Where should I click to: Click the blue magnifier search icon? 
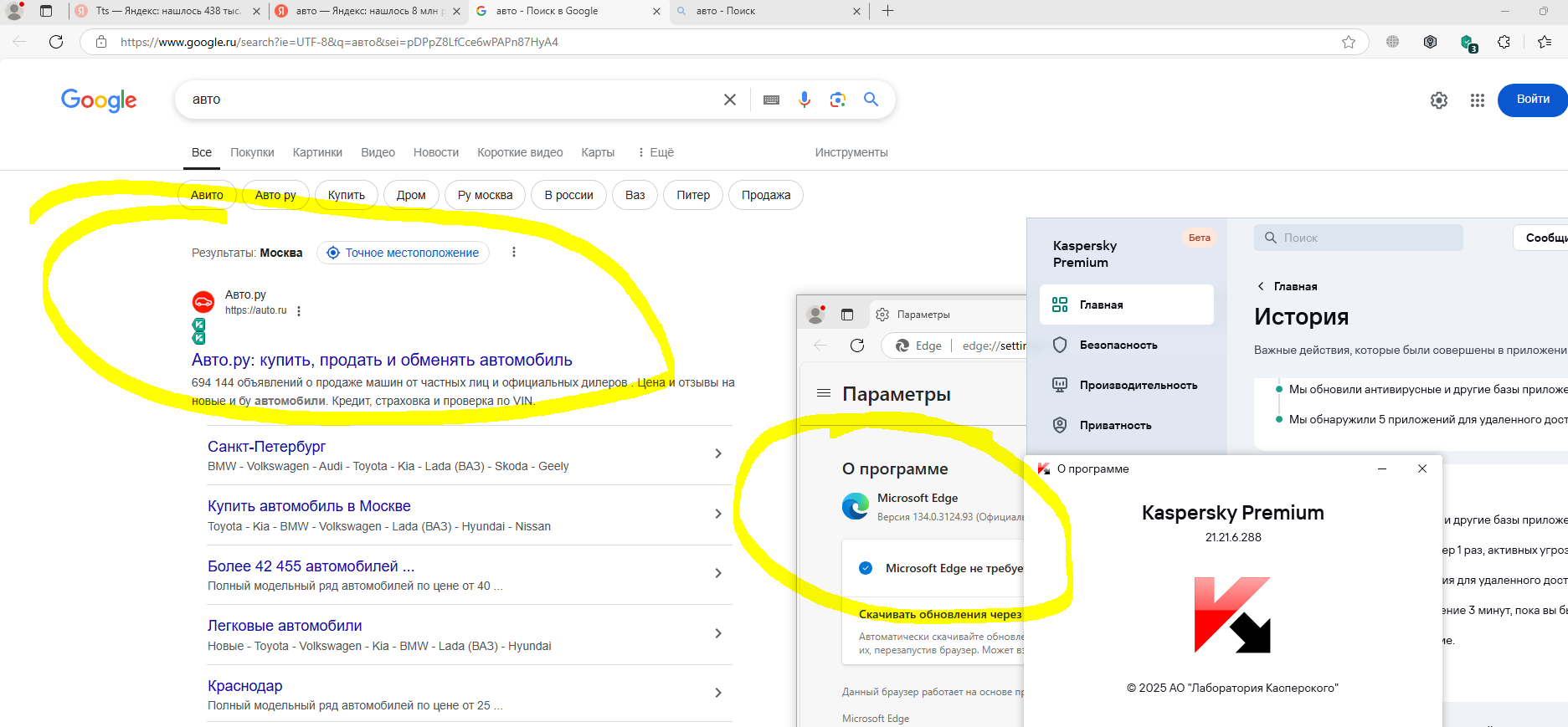tap(871, 100)
